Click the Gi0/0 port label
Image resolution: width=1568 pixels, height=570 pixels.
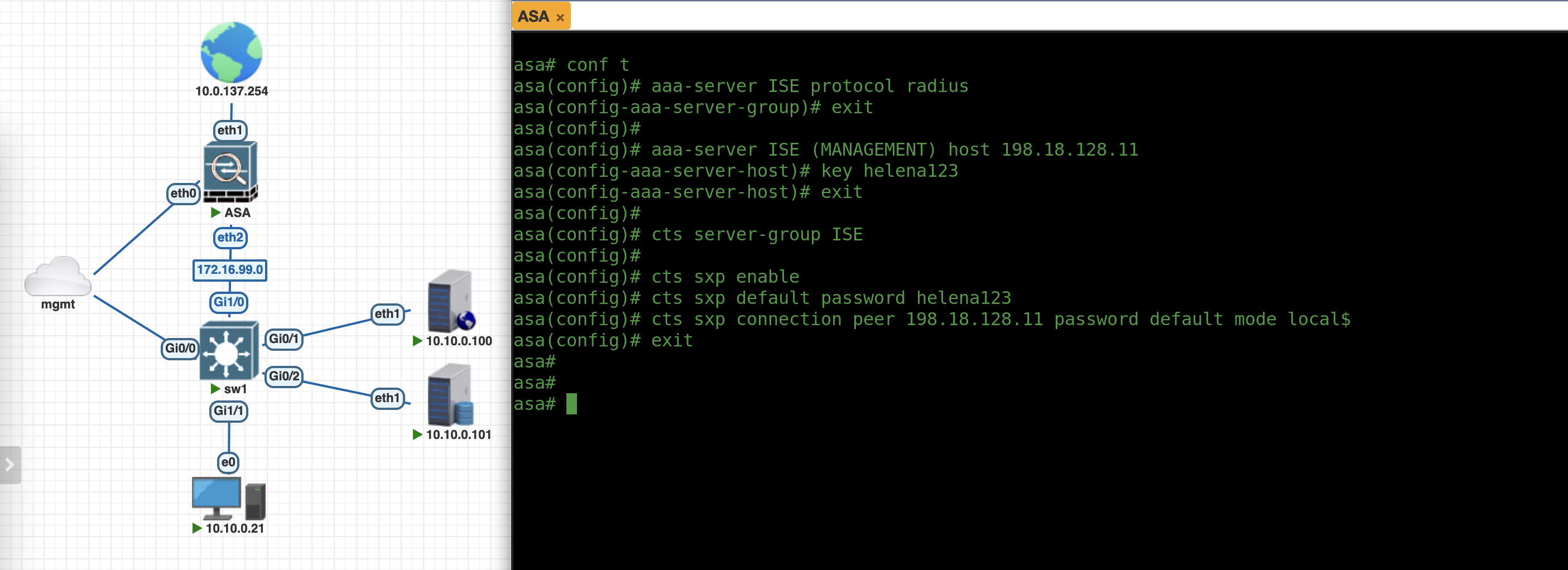pos(180,348)
